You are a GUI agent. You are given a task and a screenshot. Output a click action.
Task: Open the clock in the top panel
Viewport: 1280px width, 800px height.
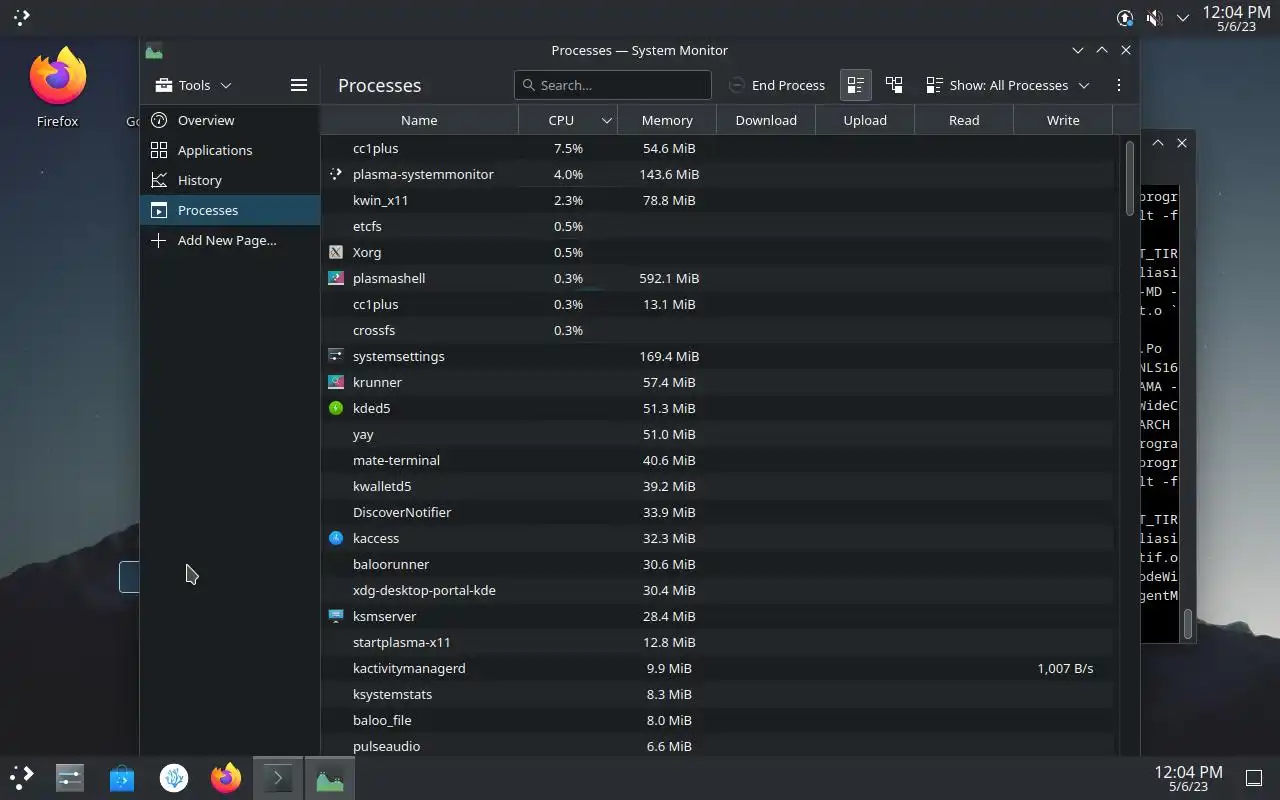pos(1236,18)
